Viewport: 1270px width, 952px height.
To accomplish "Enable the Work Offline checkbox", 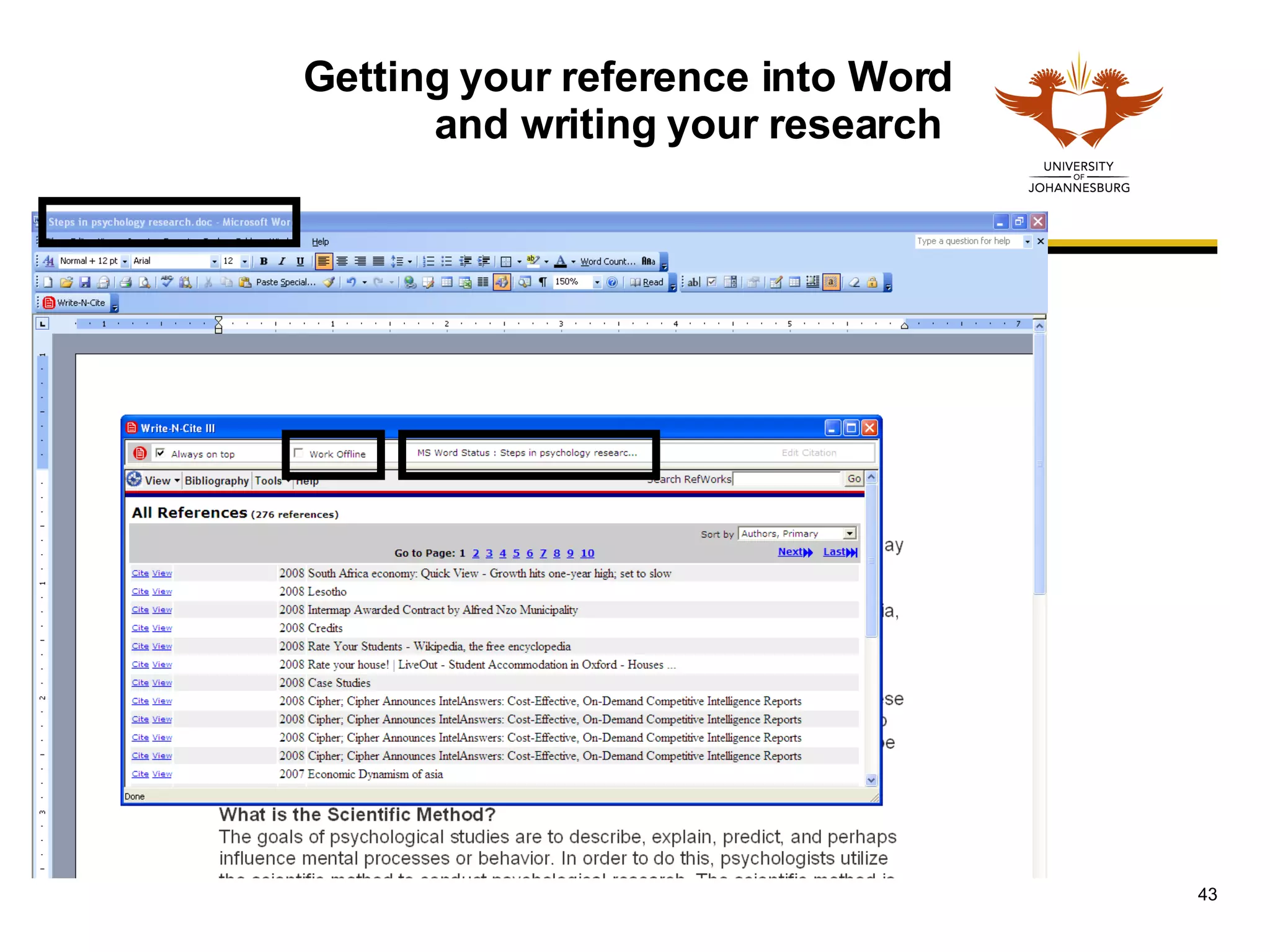I will 298,453.
